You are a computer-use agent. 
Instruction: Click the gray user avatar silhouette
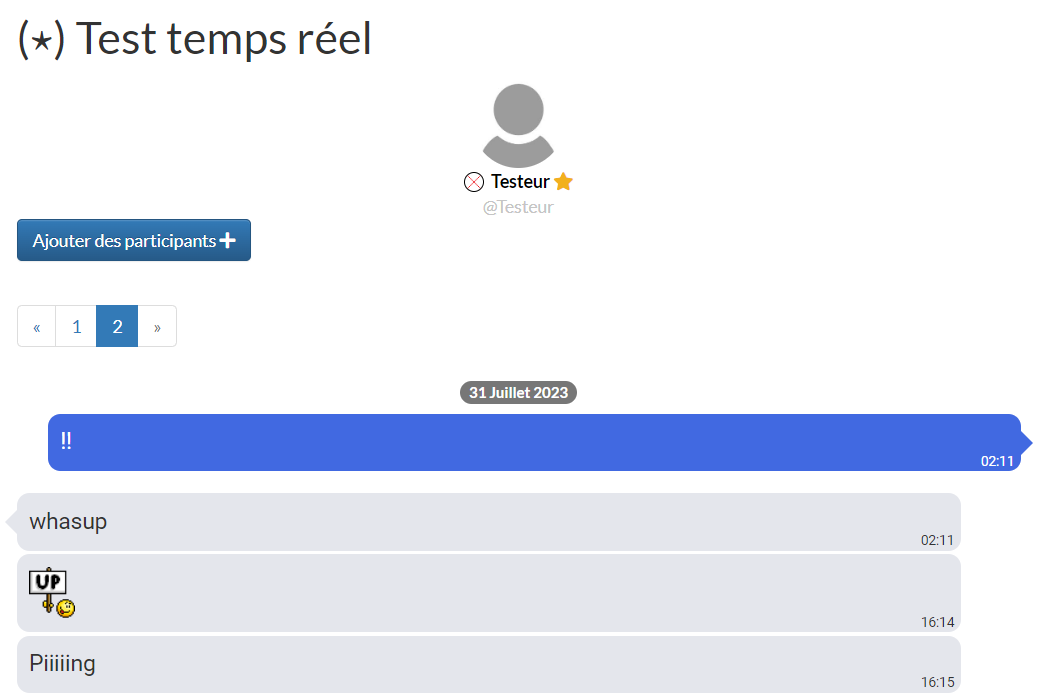(x=518, y=126)
